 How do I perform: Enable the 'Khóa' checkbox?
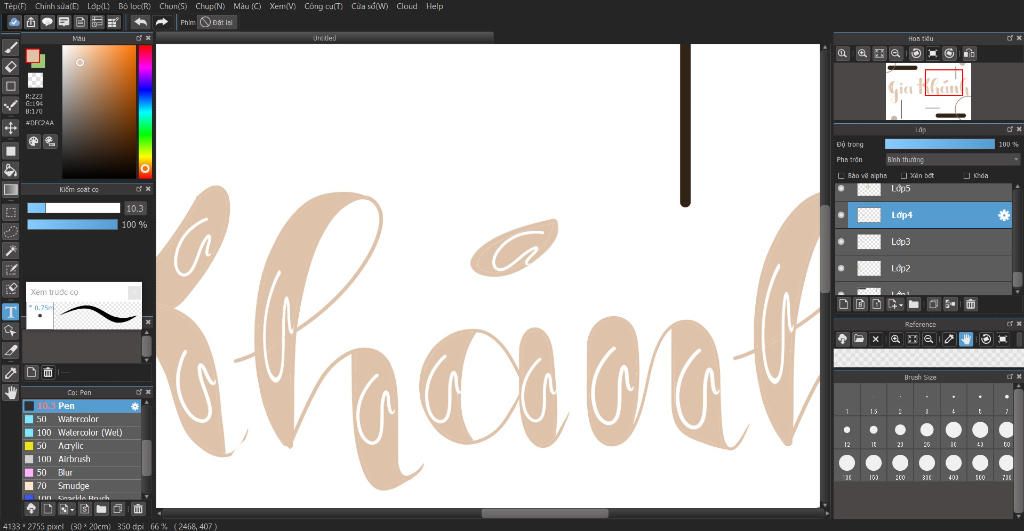click(x=967, y=176)
